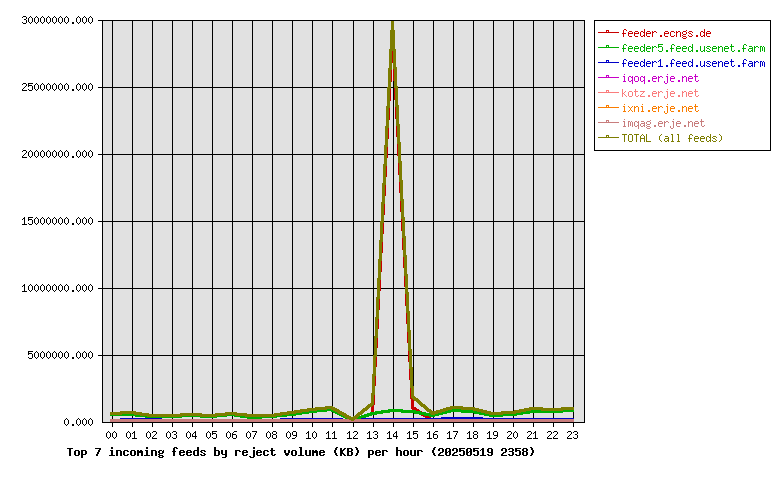780x480 pixels.
Task: Click the red marker beside feeder.ecngs.de
Action: 608,32
